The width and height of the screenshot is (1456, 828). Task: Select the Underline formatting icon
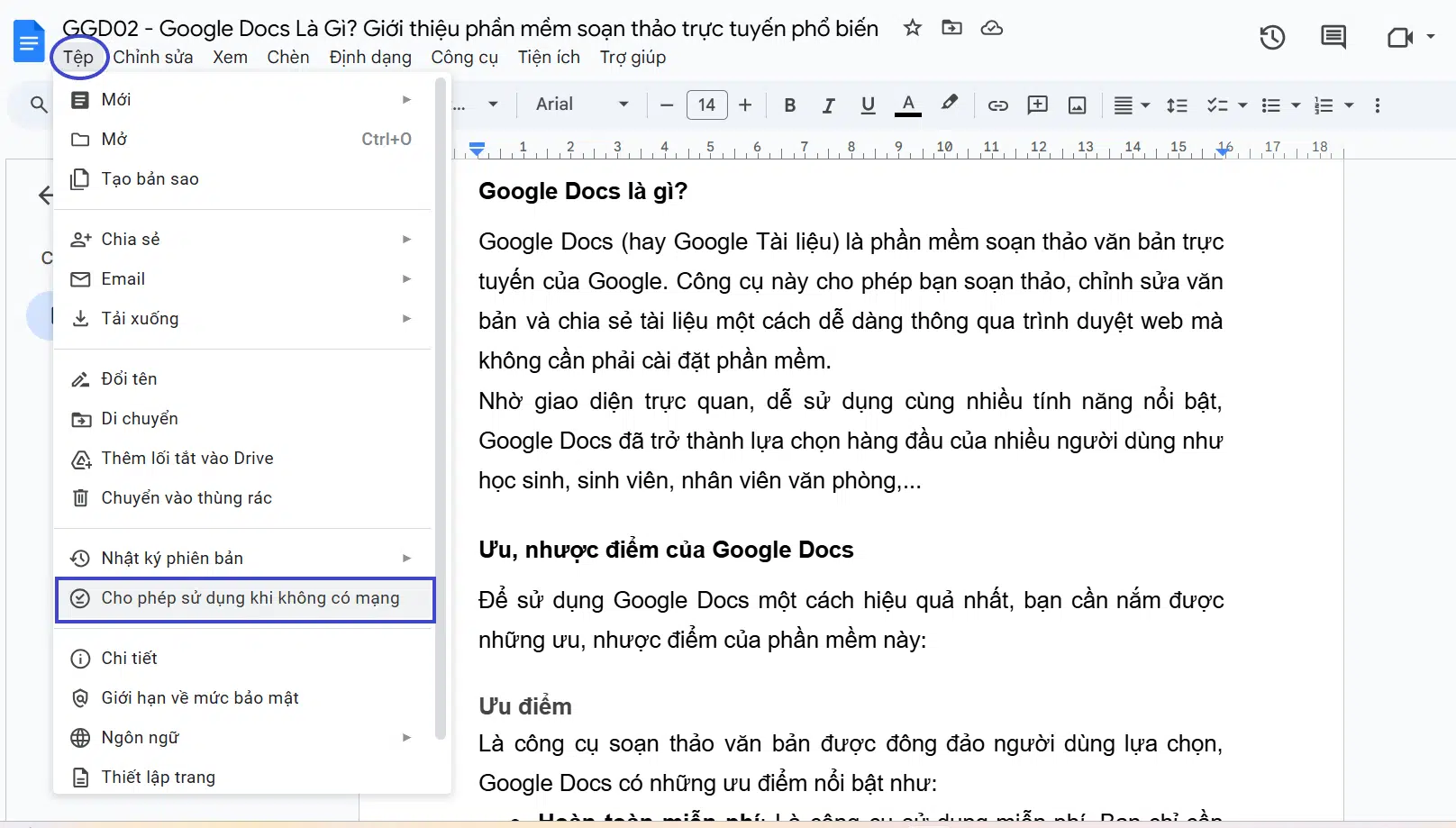coord(868,105)
